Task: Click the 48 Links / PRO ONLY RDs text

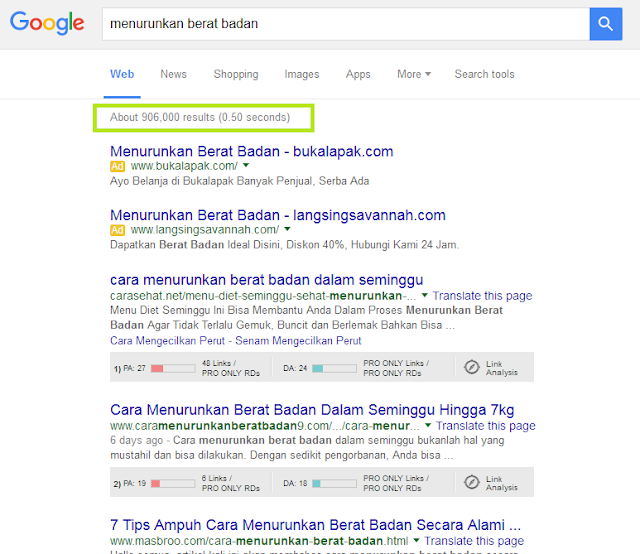Action: tap(231, 368)
